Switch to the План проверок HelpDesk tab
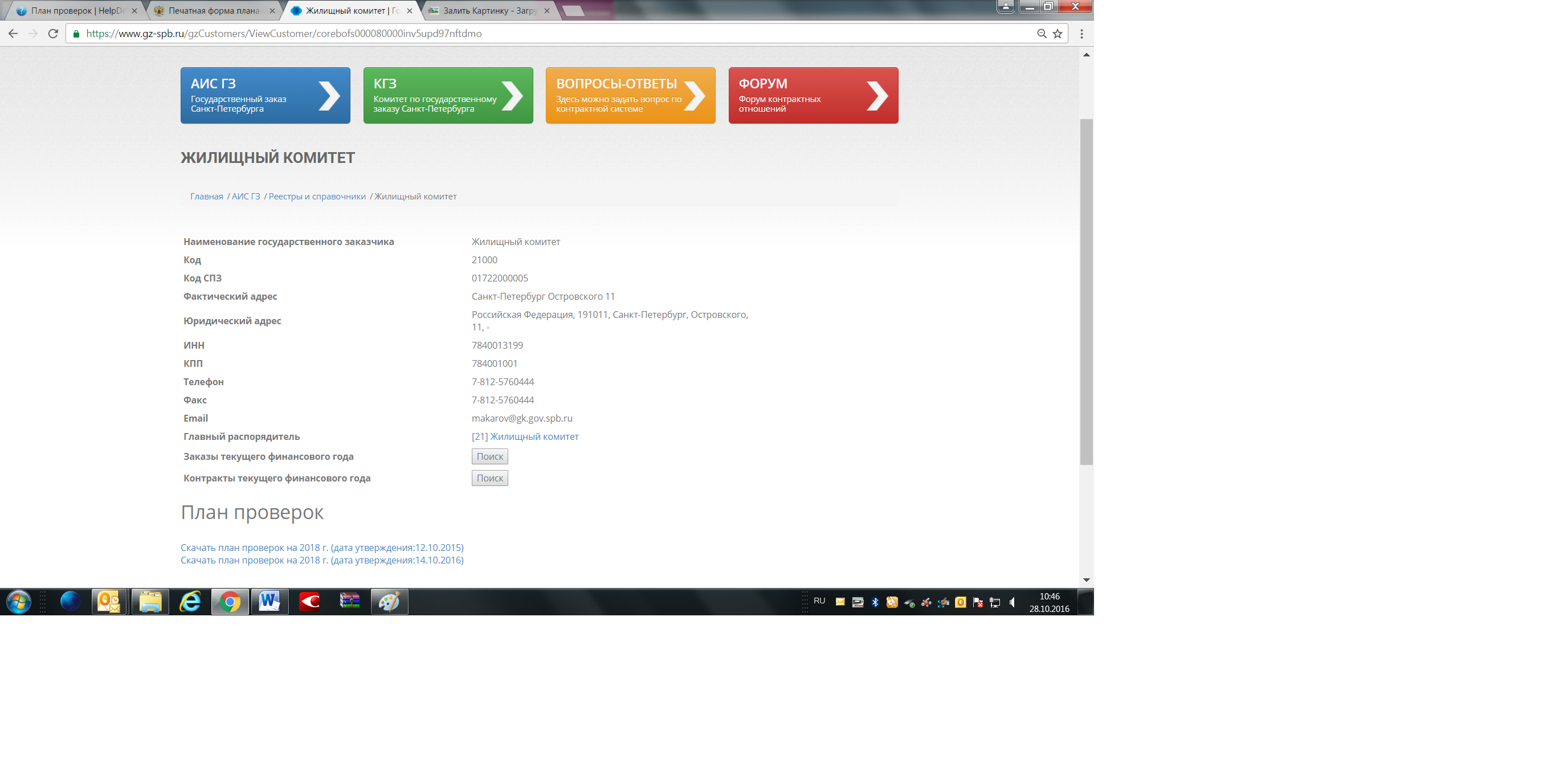 tap(77, 11)
